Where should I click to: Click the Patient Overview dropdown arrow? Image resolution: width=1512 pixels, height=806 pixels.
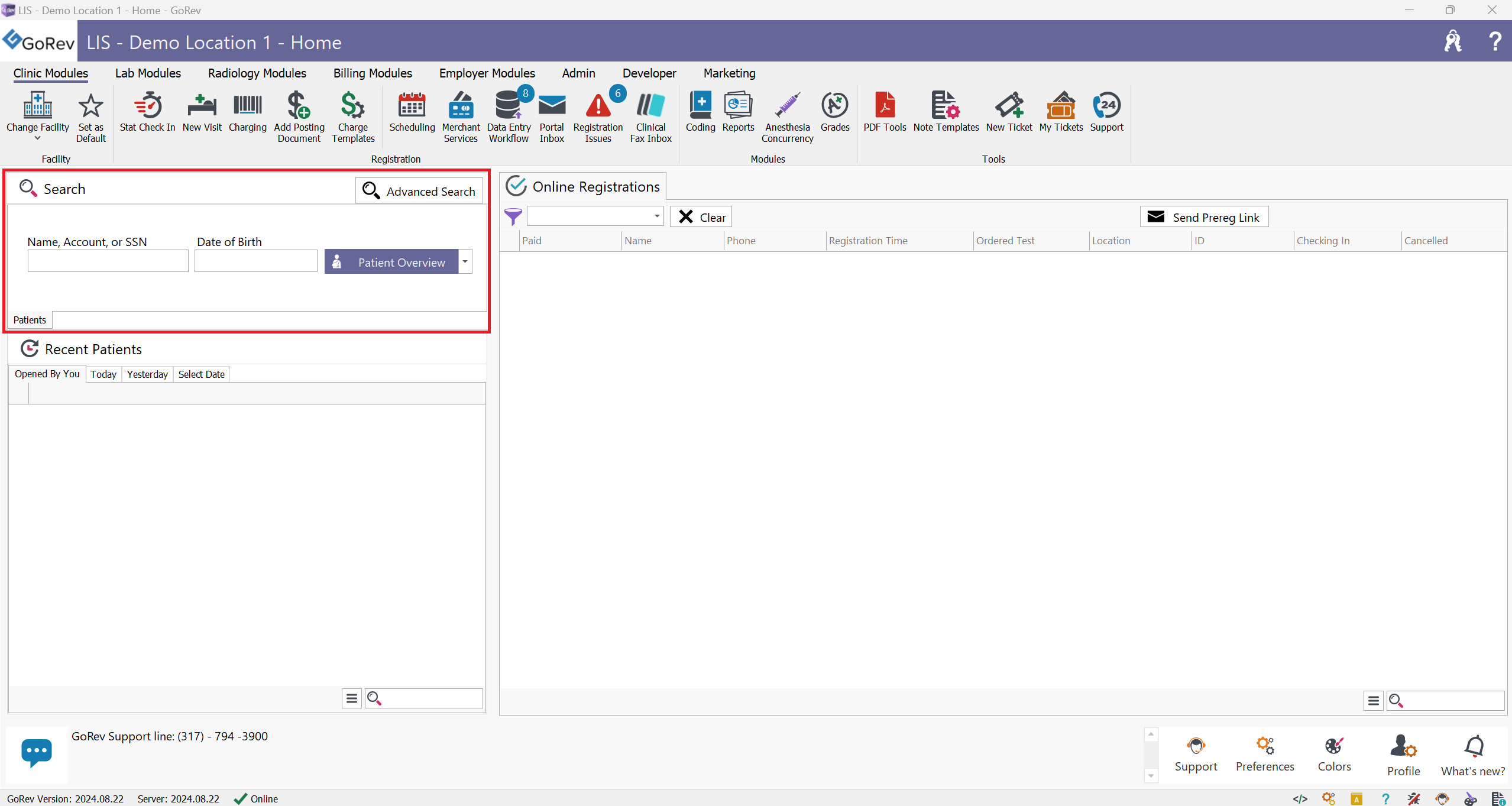click(x=465, y=262)
